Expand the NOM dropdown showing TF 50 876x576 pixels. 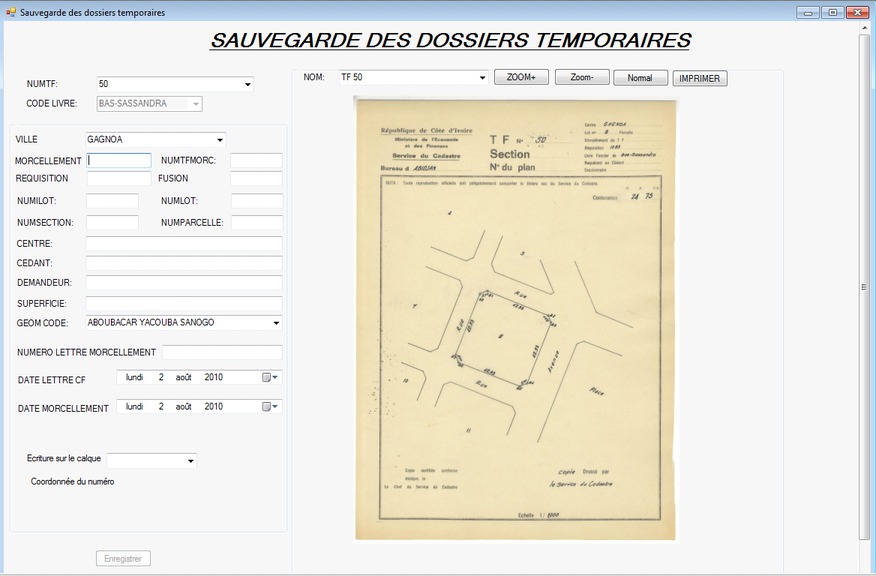[482, 77]
